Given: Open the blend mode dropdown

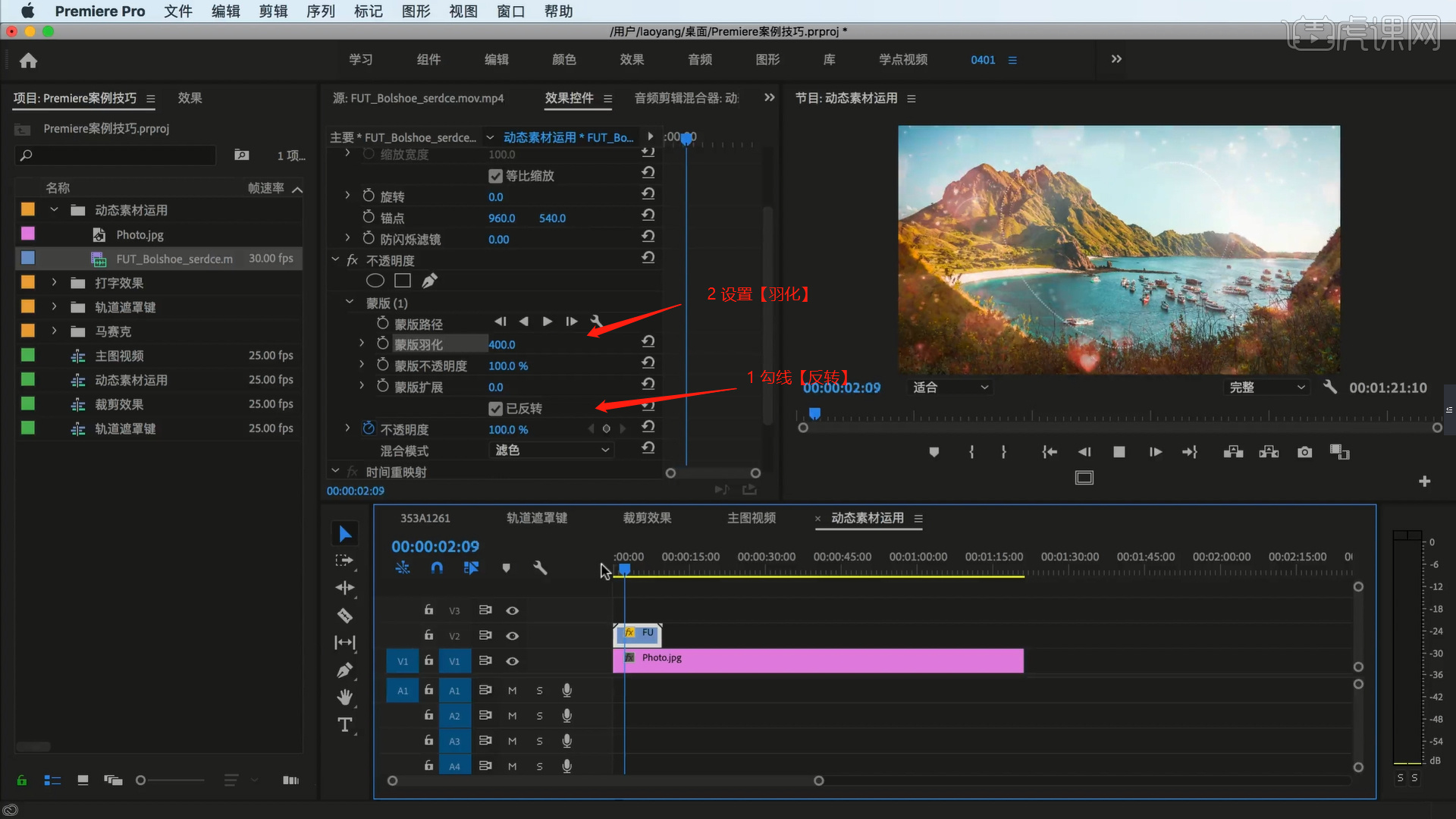Looking at the screenshot, I should pyautogui.click(x=551, y=450).
